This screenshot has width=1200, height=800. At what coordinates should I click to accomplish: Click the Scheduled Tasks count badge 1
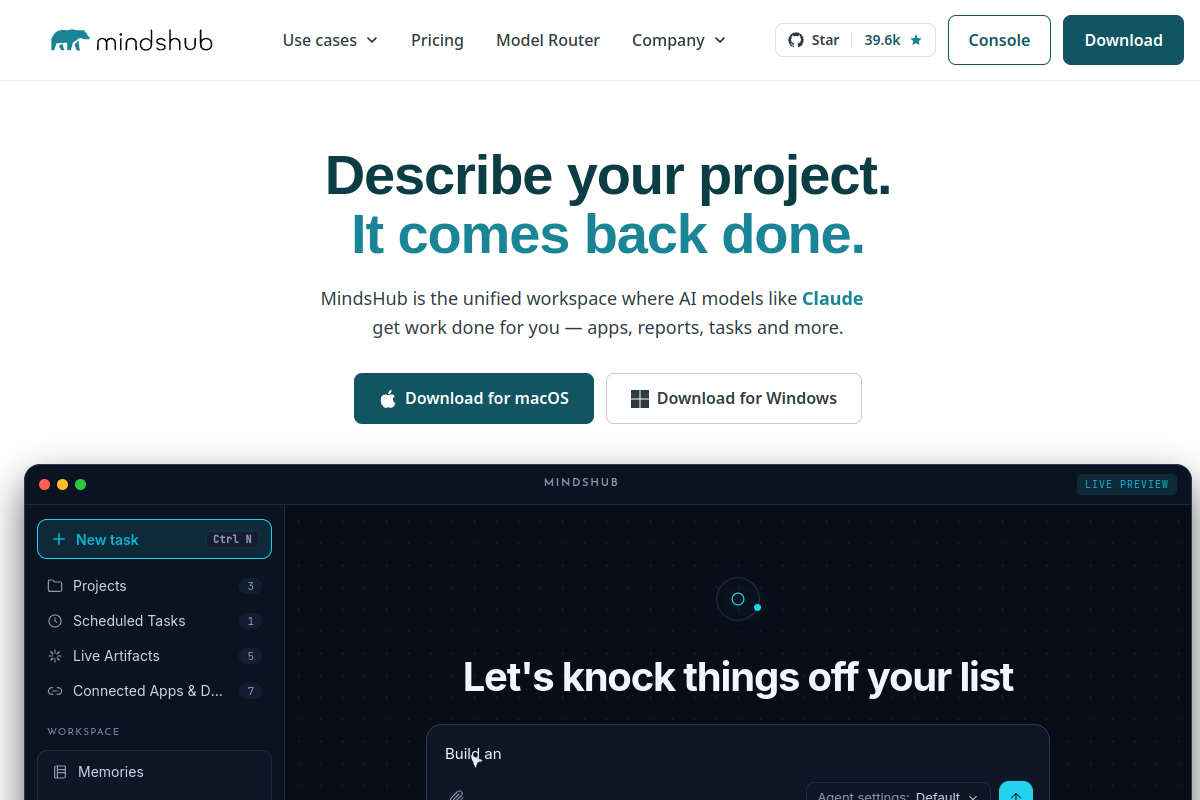click(x=251, y=621)
